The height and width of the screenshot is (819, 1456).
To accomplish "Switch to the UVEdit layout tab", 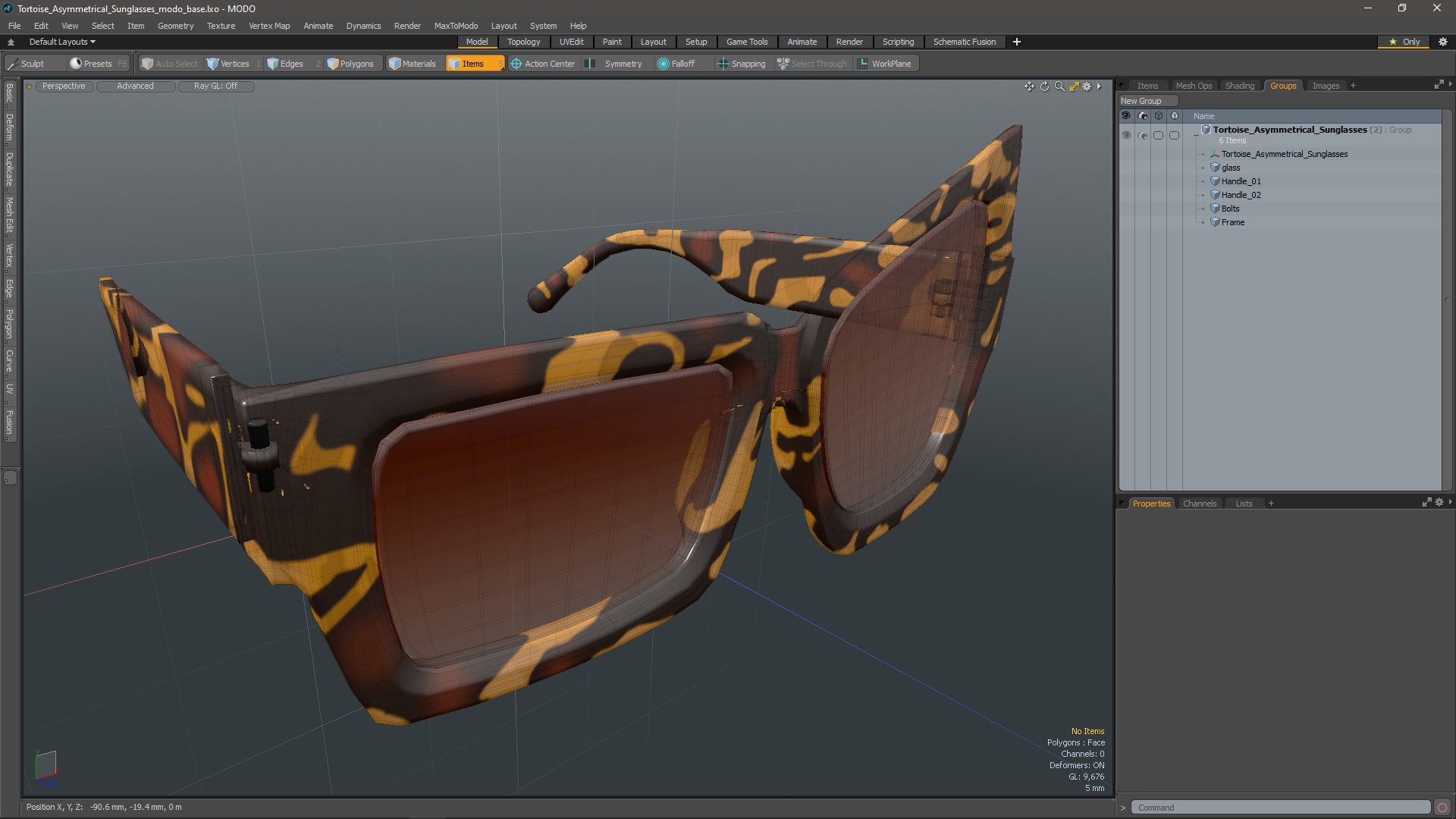I will (x=571, y=42).
